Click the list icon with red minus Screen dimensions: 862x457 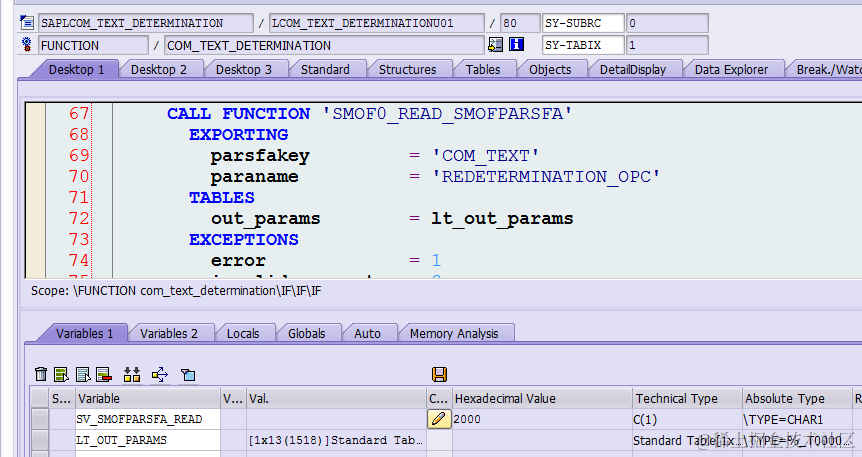[x=104, y=375]
